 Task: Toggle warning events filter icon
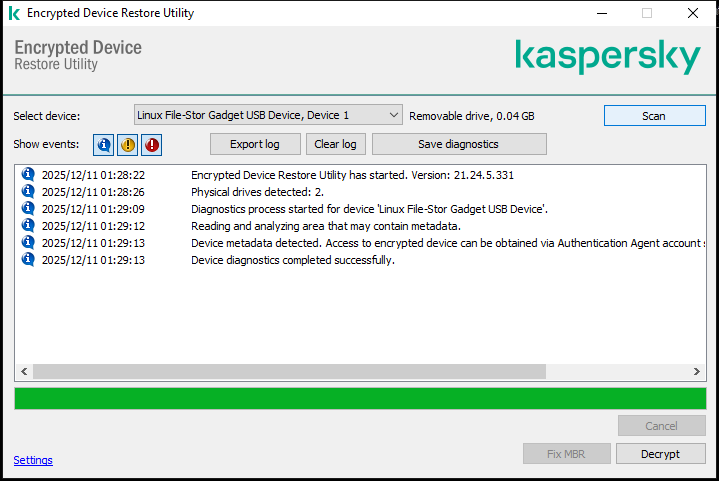127,145
